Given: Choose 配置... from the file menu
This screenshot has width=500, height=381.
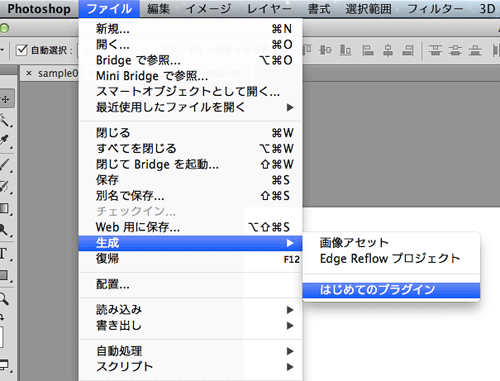Looking at the screenshot, I should pyautogui.click(x=191, y=284).
